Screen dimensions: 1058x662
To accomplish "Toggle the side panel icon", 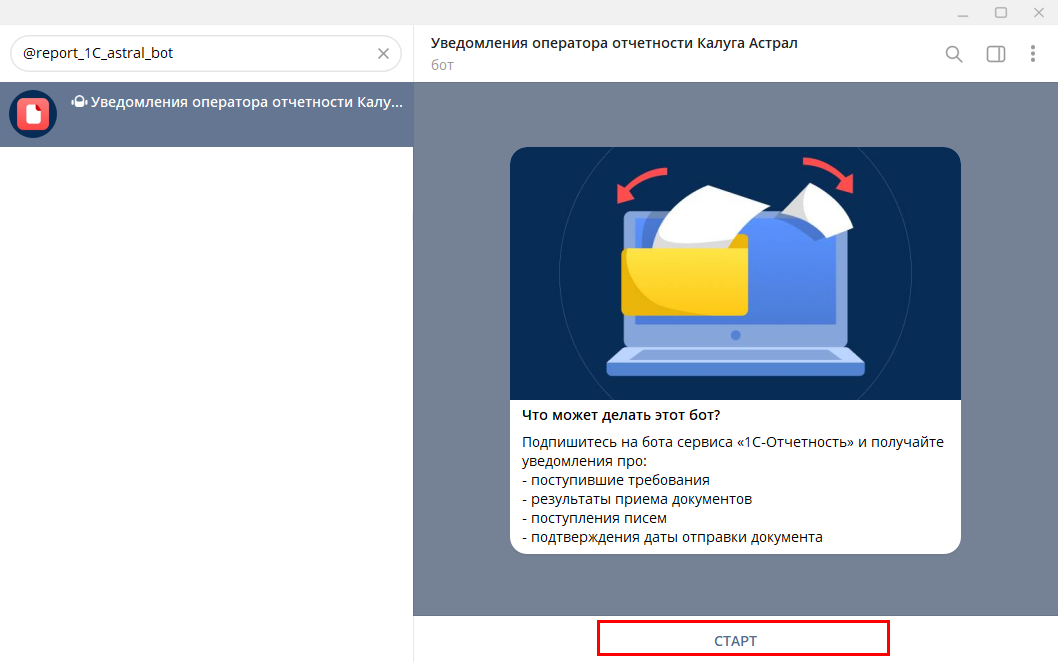I will (996, 54).
